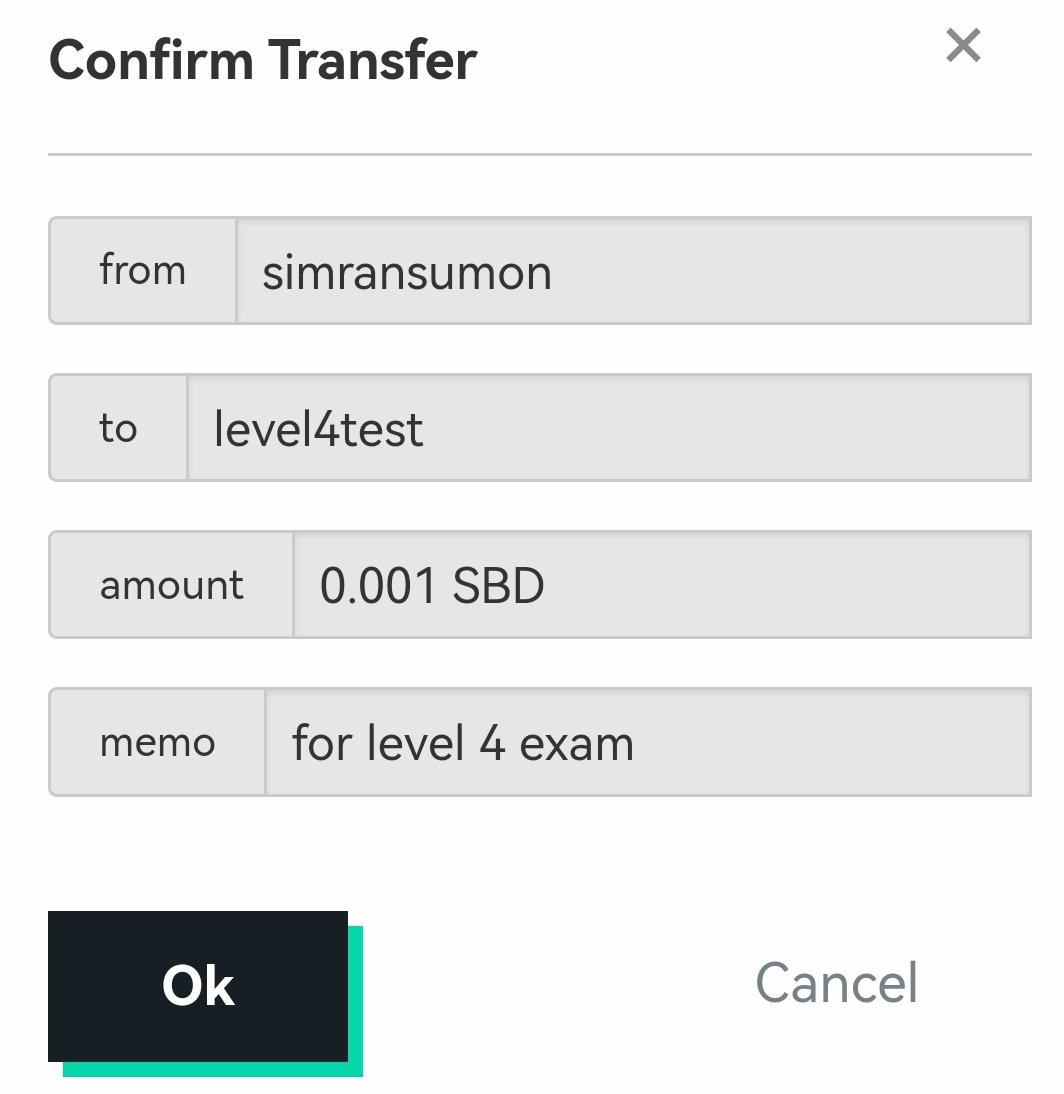Screen dimensions: 1064x1094
Task: Click the 0.001 amount value
Action: 377,586
